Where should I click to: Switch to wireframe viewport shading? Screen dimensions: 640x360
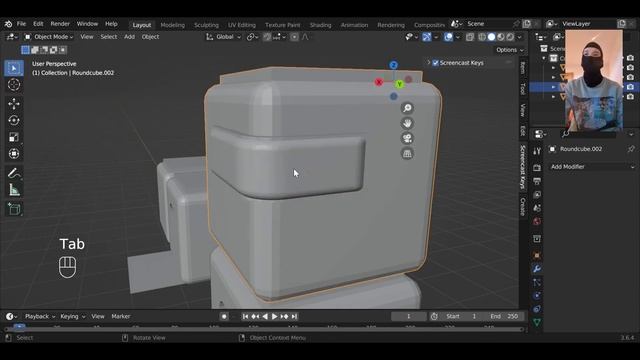pyautogui.click(x=482, y=37)
